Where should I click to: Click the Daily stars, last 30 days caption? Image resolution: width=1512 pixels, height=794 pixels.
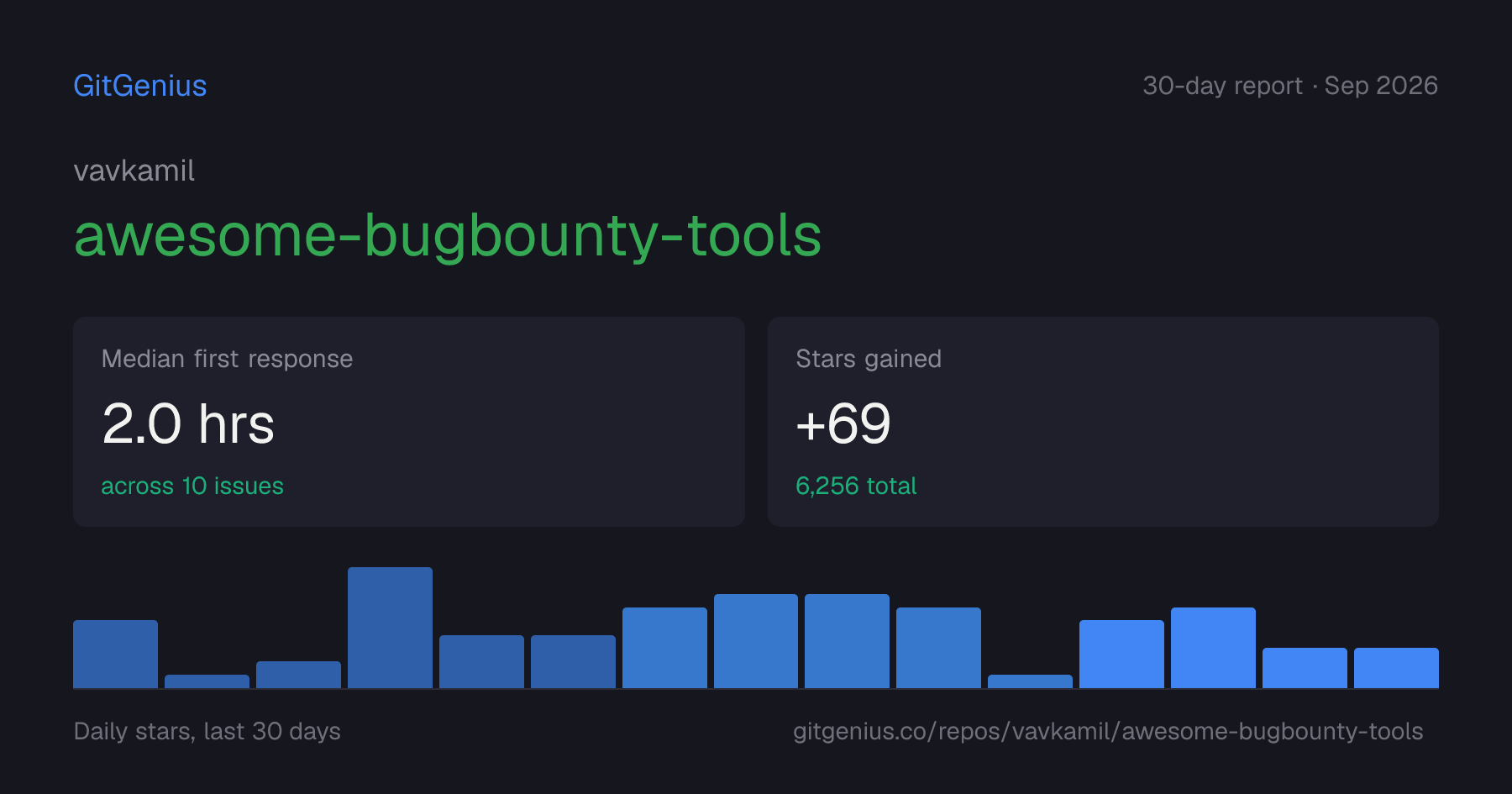[207, 731]
